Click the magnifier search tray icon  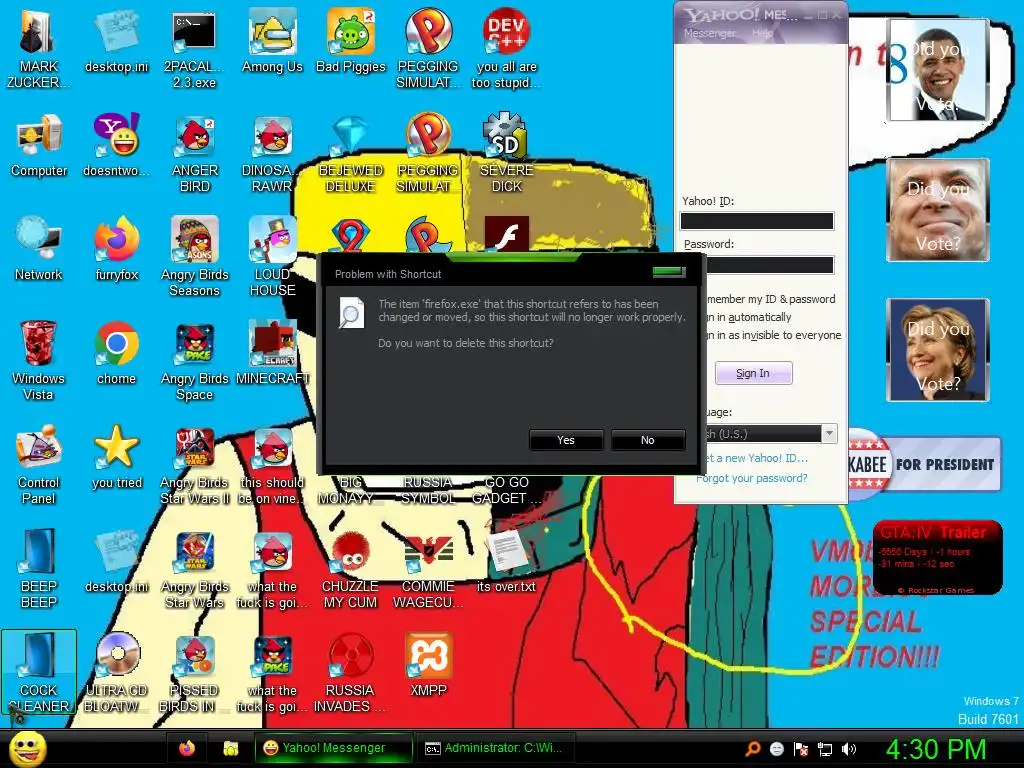click(752, 749)
